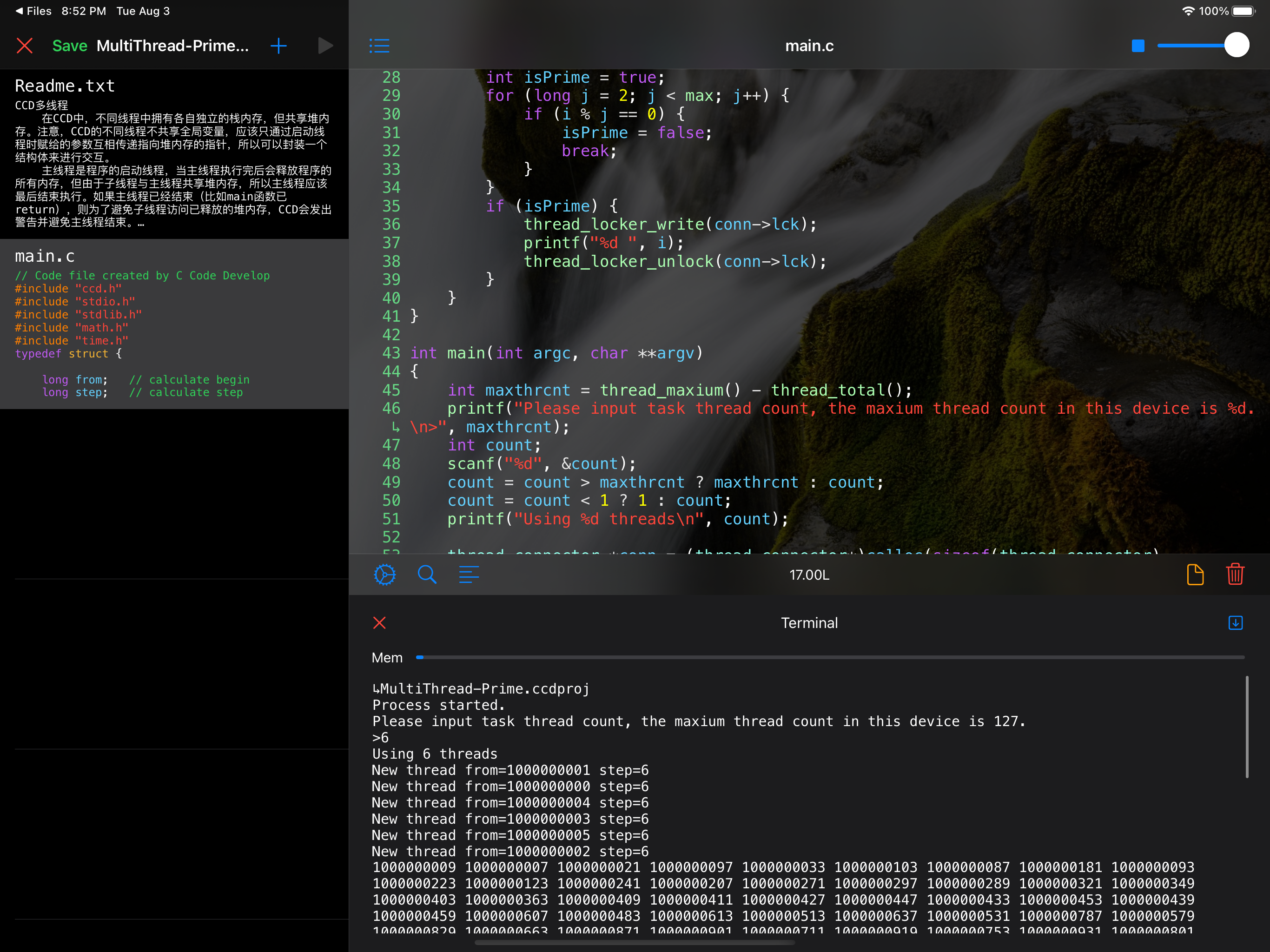Click the format text alignment icon
The height and width of the screenshot is (952, 1270).
point(469,575)
